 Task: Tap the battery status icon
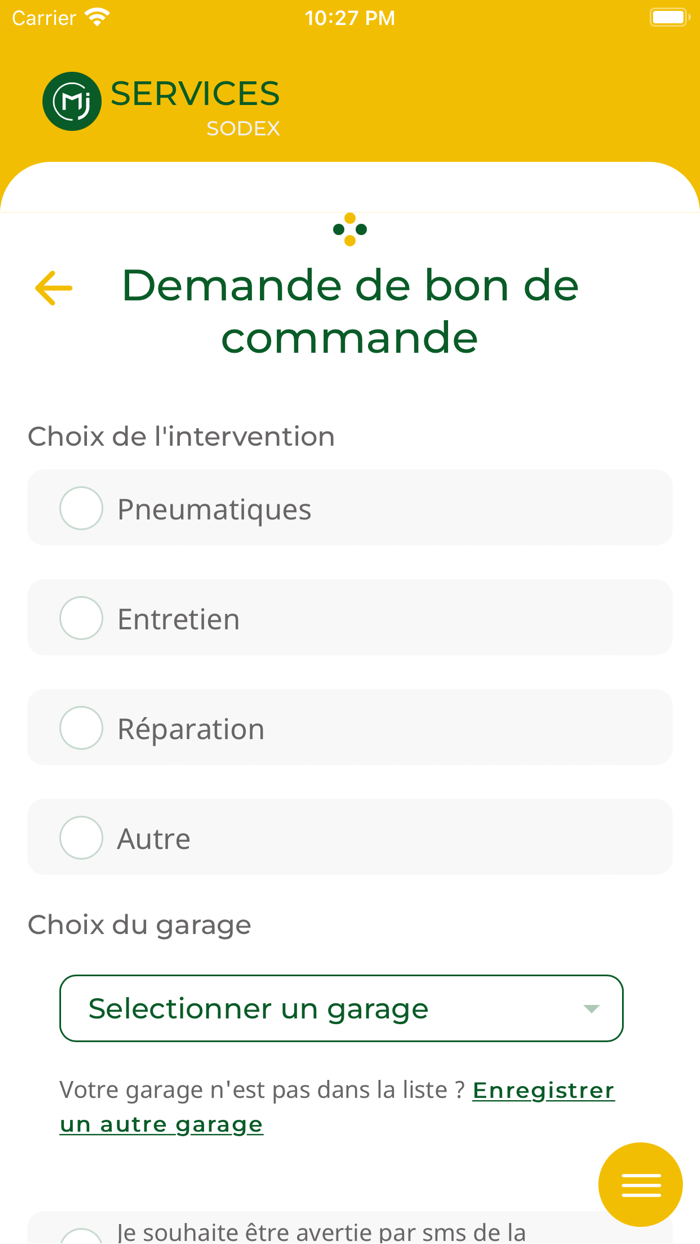(x=667, y=18)
